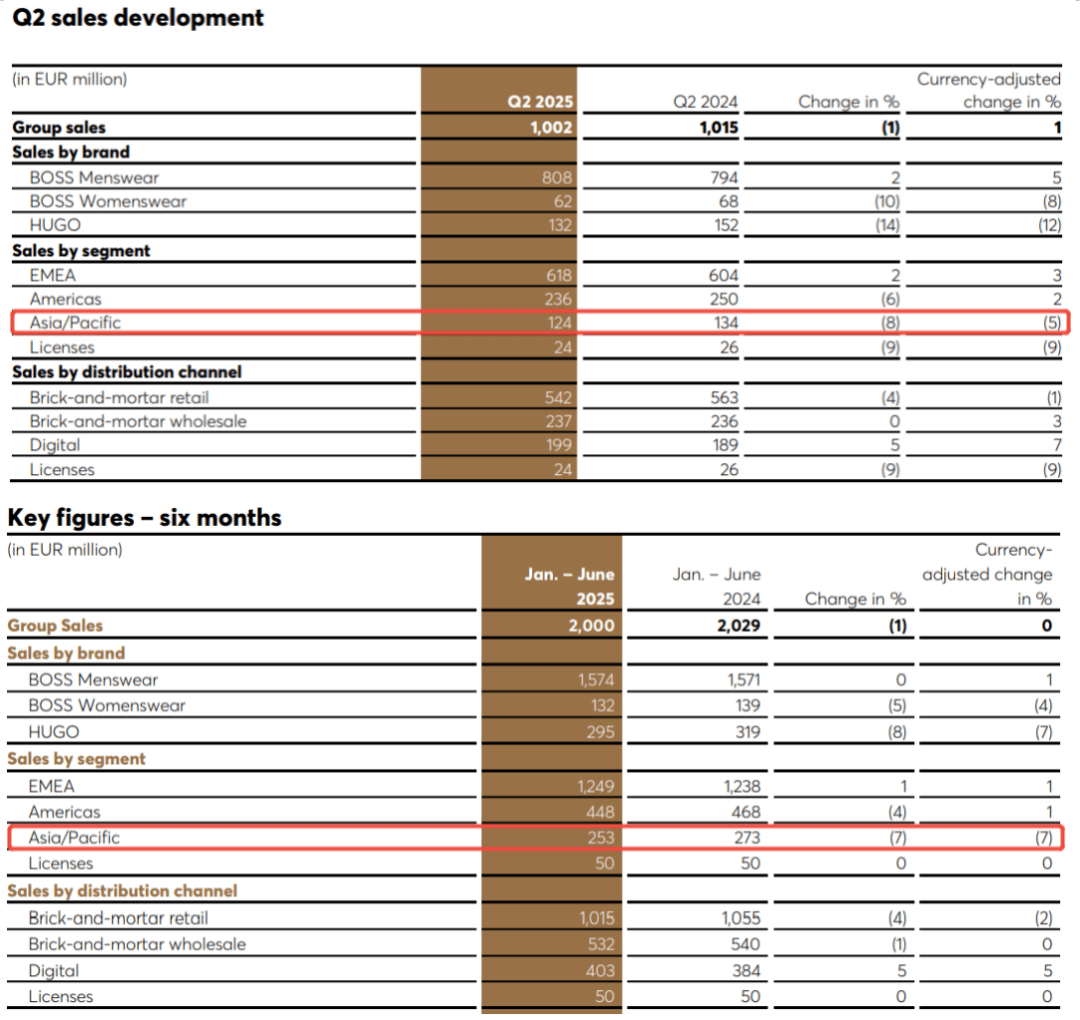Select BOSS Menswear six-month value "1,574"

click(x=596, y=680)
